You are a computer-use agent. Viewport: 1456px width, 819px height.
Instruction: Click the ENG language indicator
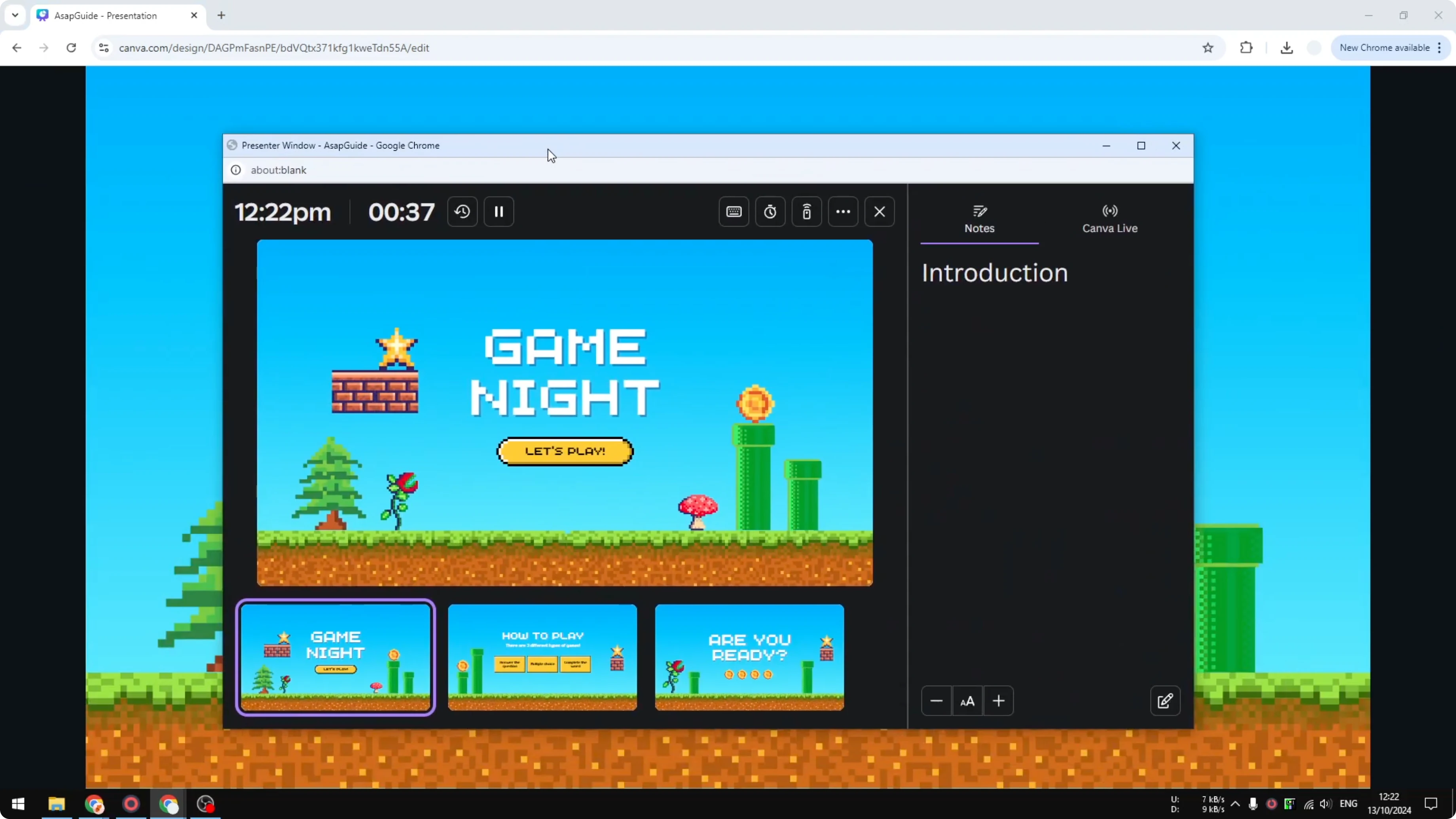pos(1349,804)
